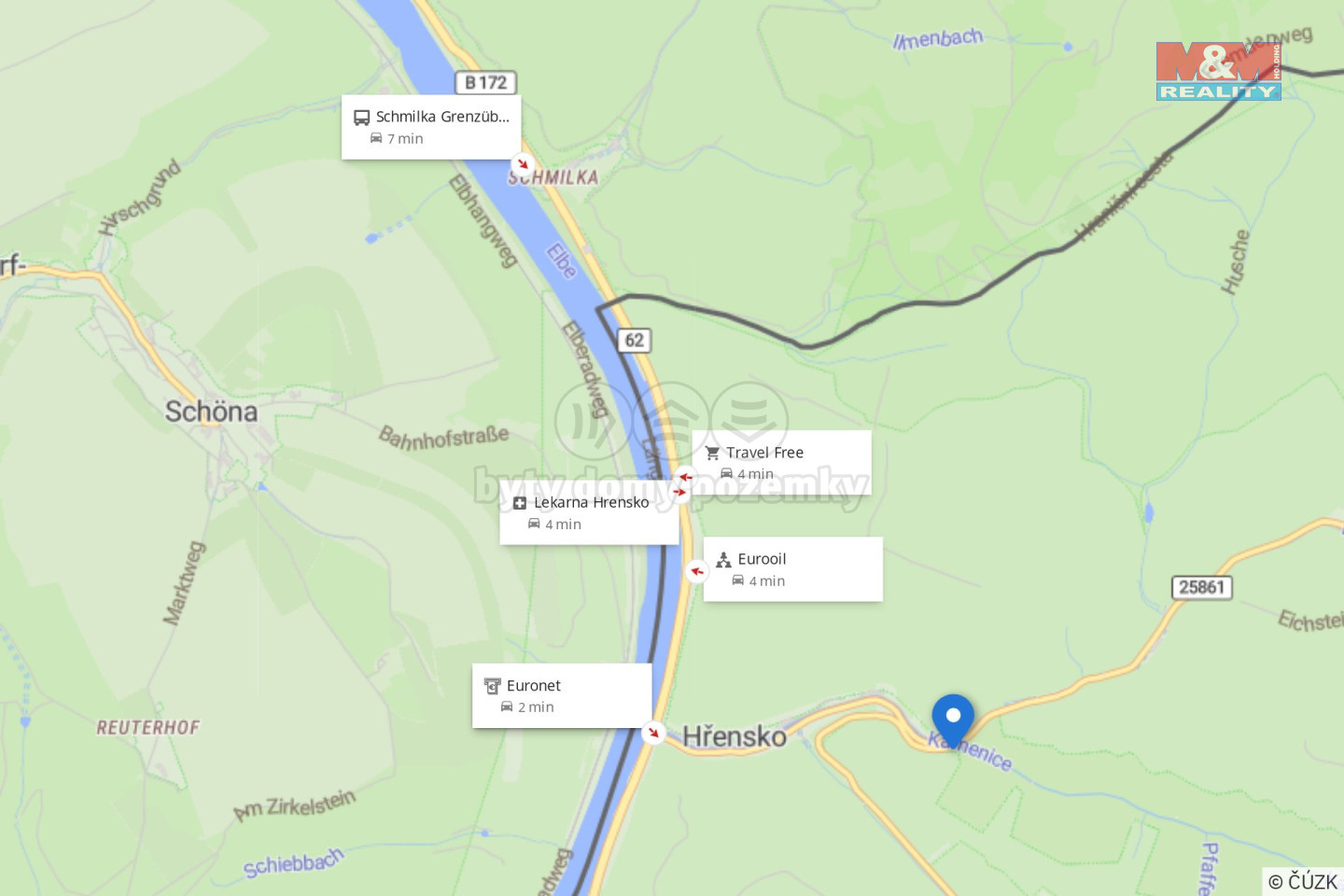Open the Euronet ATM card
This screenshot has height=896, width=1344.
tap(562, 695)
